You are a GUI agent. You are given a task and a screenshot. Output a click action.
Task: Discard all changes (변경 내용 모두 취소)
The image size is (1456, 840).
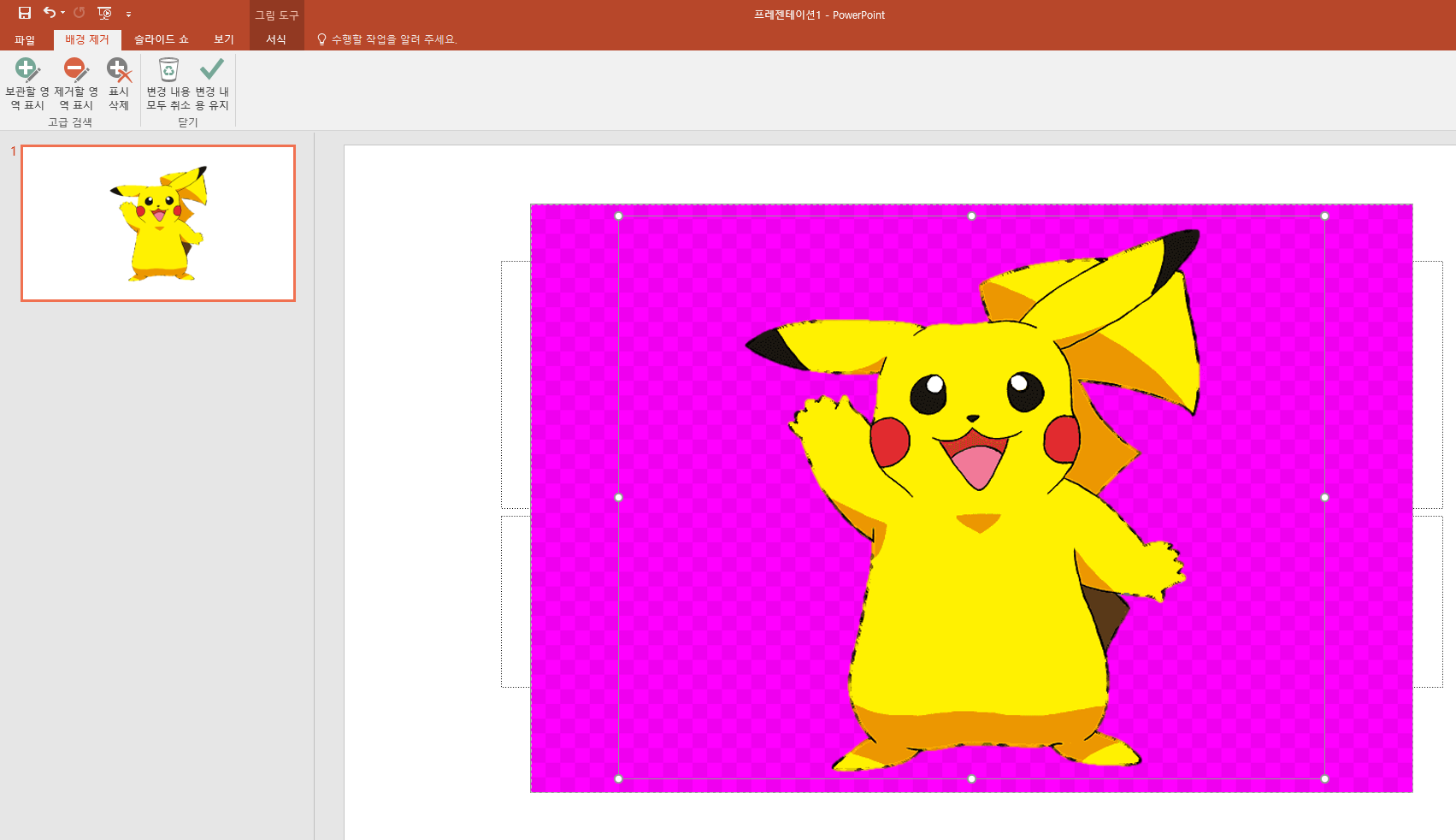coord(168,84)
